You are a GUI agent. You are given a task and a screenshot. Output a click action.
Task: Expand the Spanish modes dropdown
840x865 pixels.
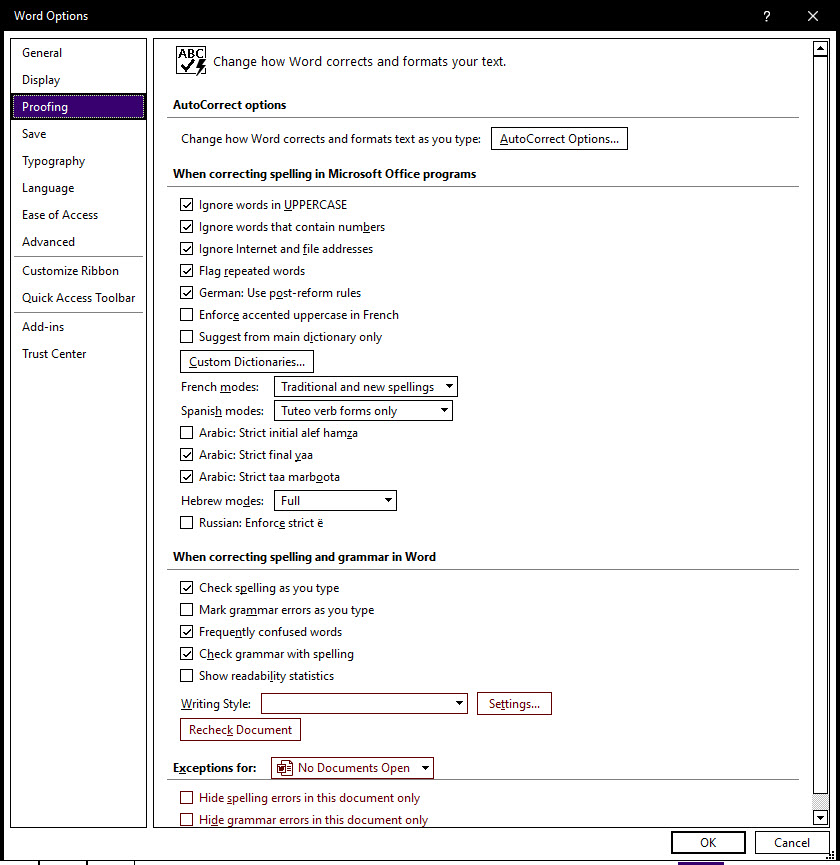point(363,411)
